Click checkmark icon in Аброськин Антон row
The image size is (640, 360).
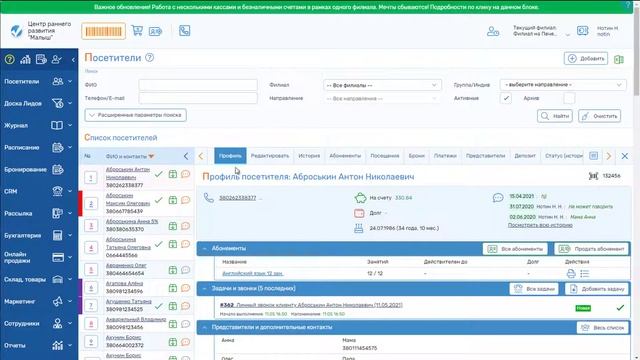click(158, 174)
